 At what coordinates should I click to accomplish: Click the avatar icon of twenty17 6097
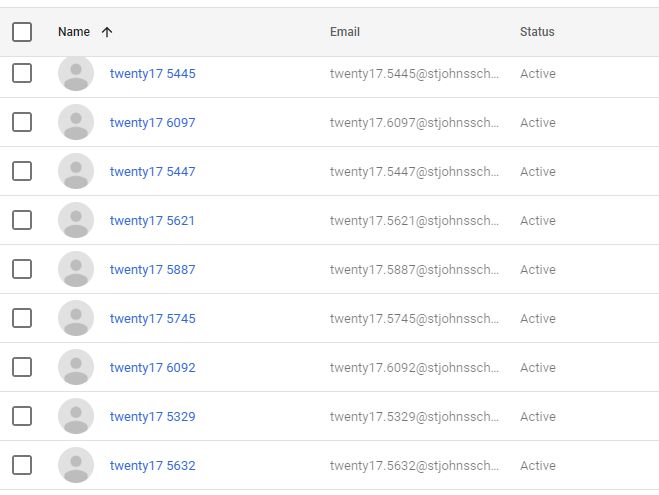[76, 122]
